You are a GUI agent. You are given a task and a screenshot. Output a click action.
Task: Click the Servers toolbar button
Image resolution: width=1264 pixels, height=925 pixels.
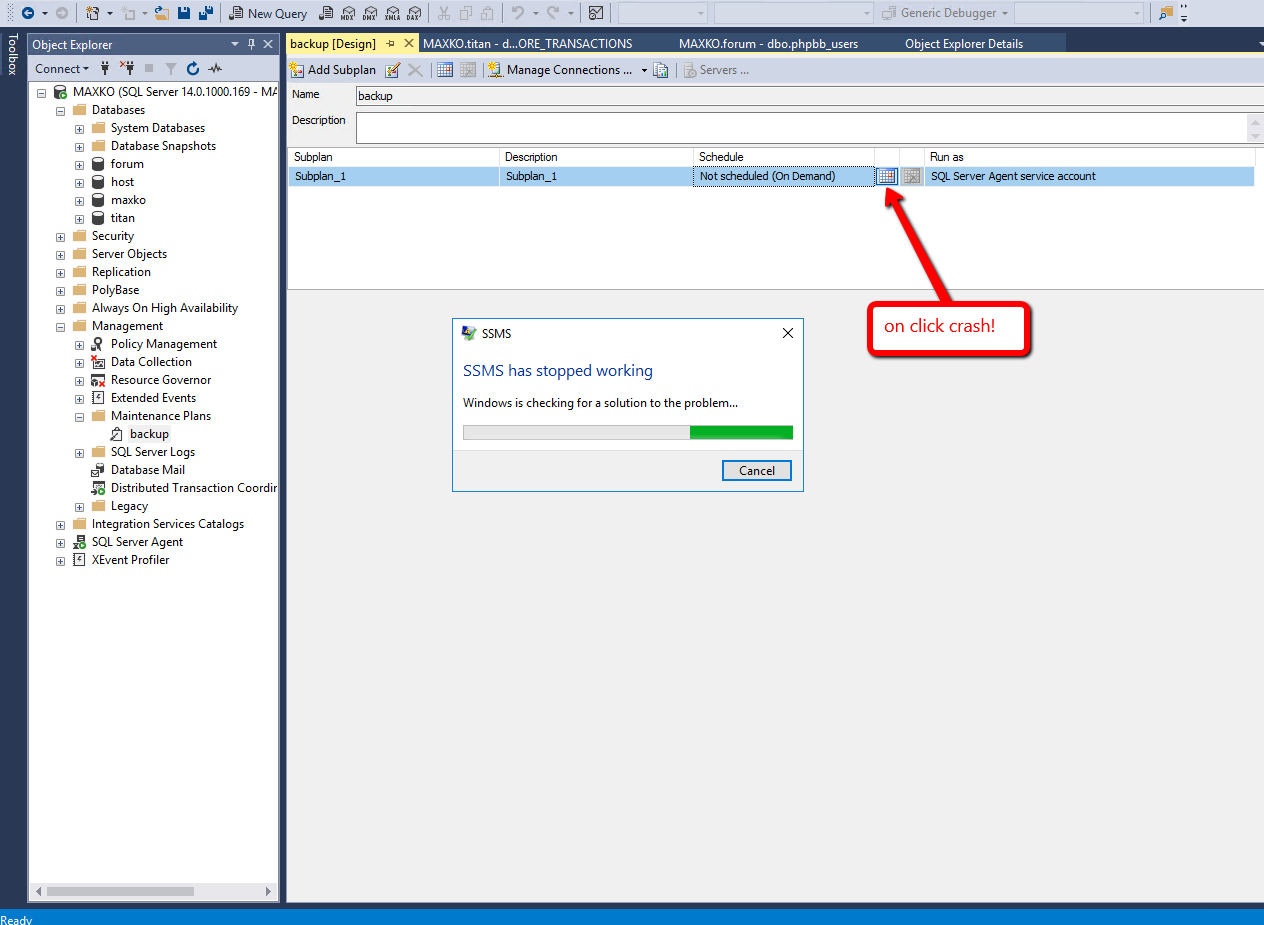coord(716,70)
